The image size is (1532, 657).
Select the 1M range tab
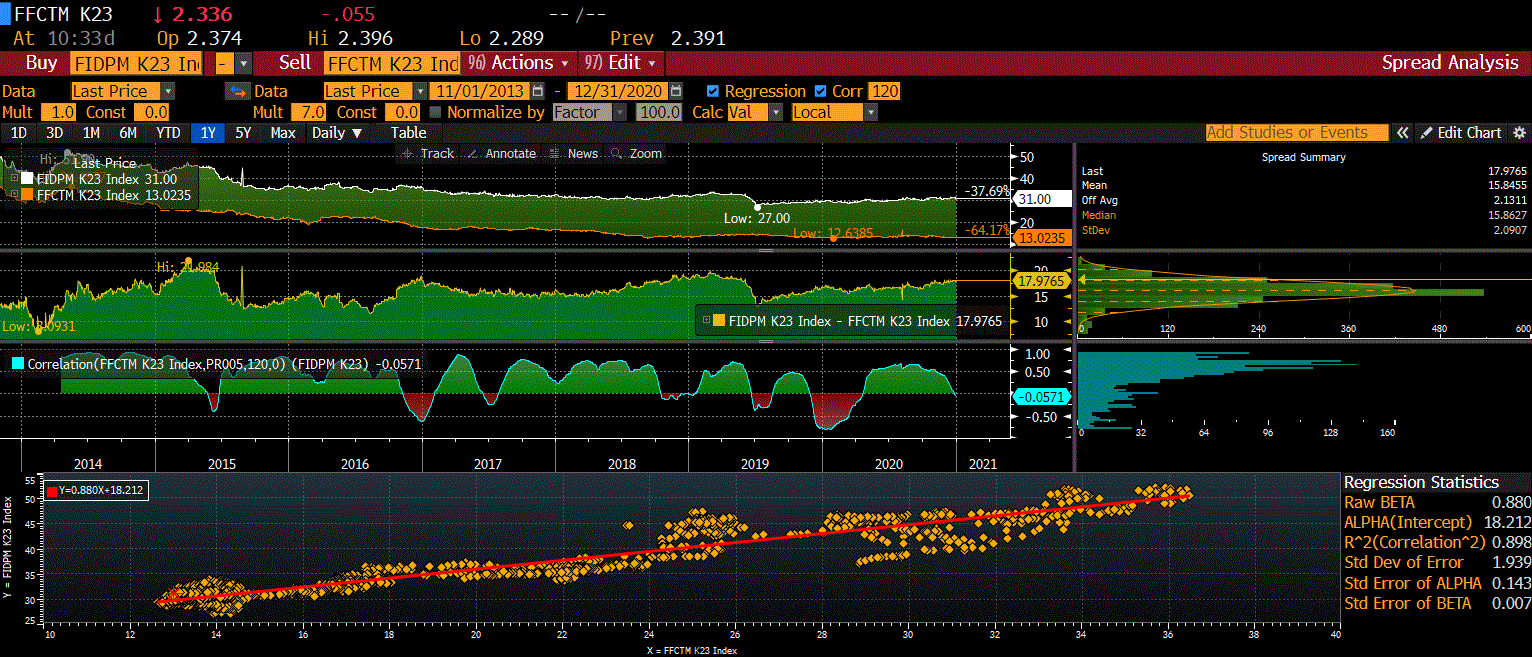[x=91, y=133]
